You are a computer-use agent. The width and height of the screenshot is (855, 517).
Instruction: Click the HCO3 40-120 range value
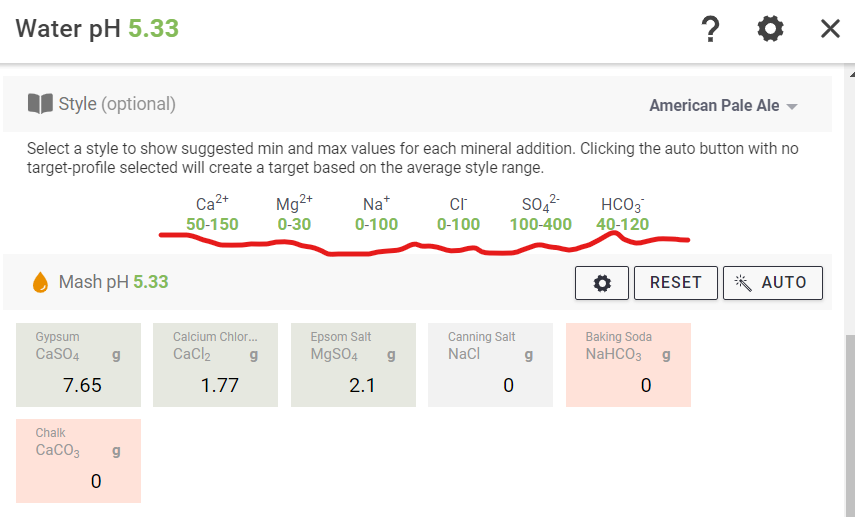click(x=622, y=224)
